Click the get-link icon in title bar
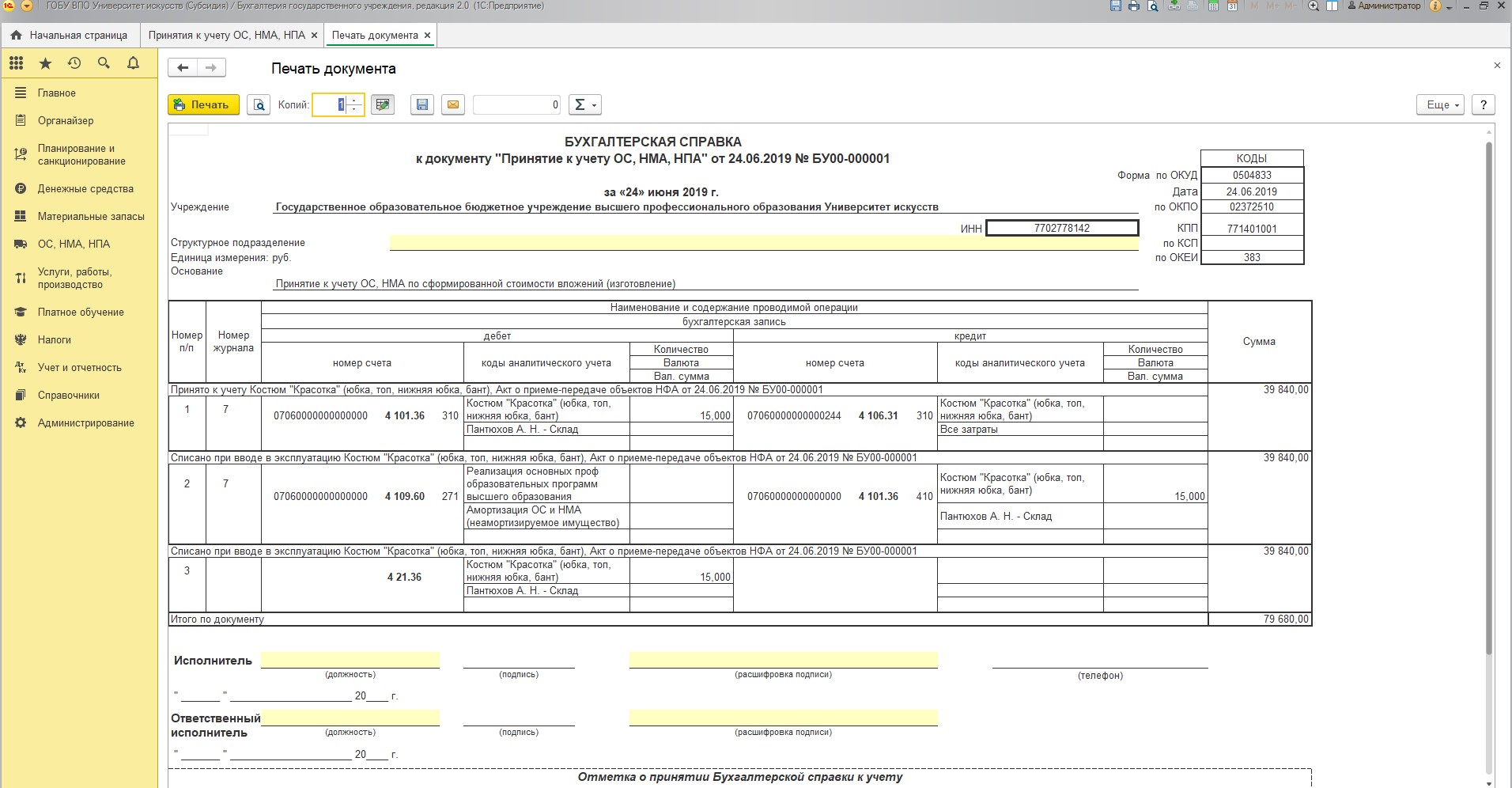 pos(1175,6)
